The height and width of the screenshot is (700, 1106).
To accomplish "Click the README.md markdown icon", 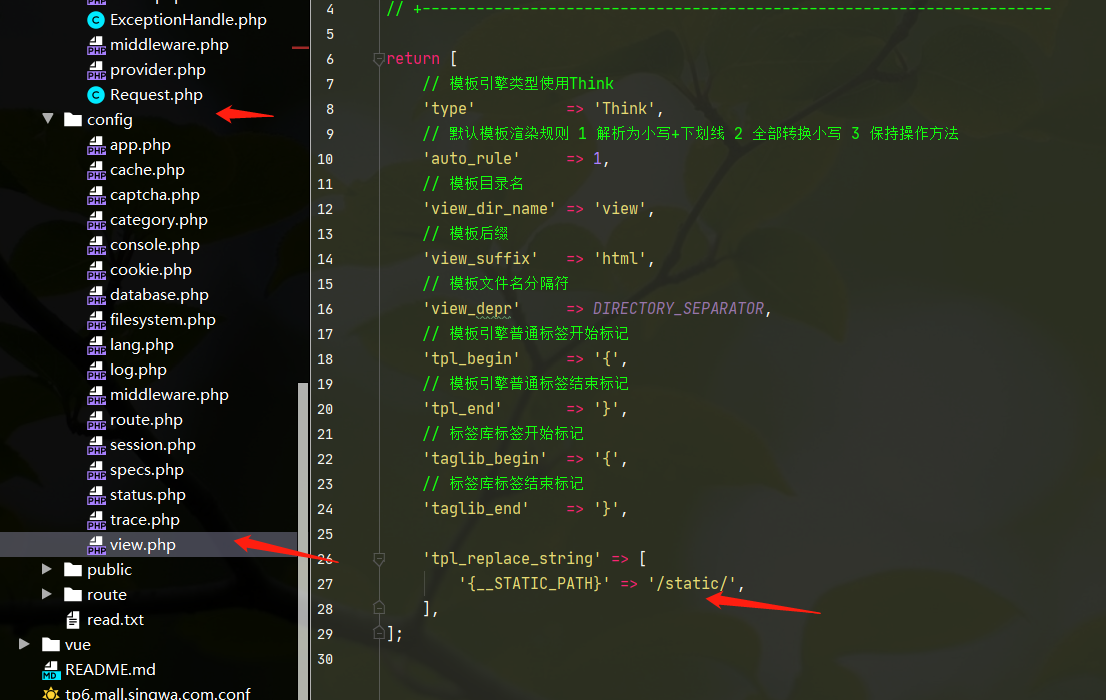I will 51,670.
